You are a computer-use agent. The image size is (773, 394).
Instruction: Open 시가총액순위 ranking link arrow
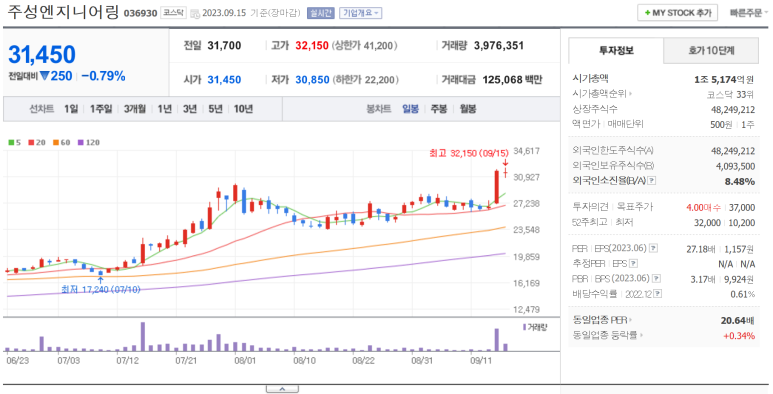point(631,94)
